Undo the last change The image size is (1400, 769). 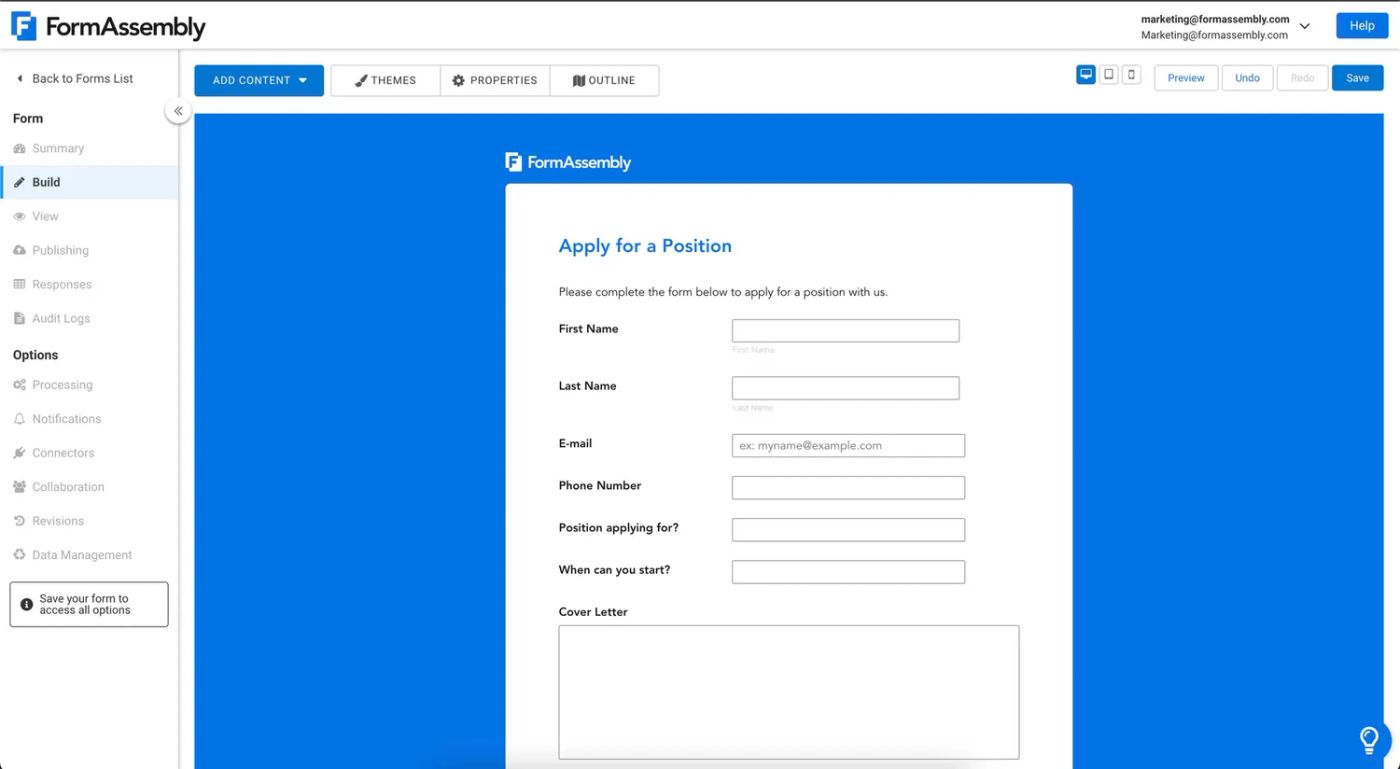click(x=1247, y=78)
